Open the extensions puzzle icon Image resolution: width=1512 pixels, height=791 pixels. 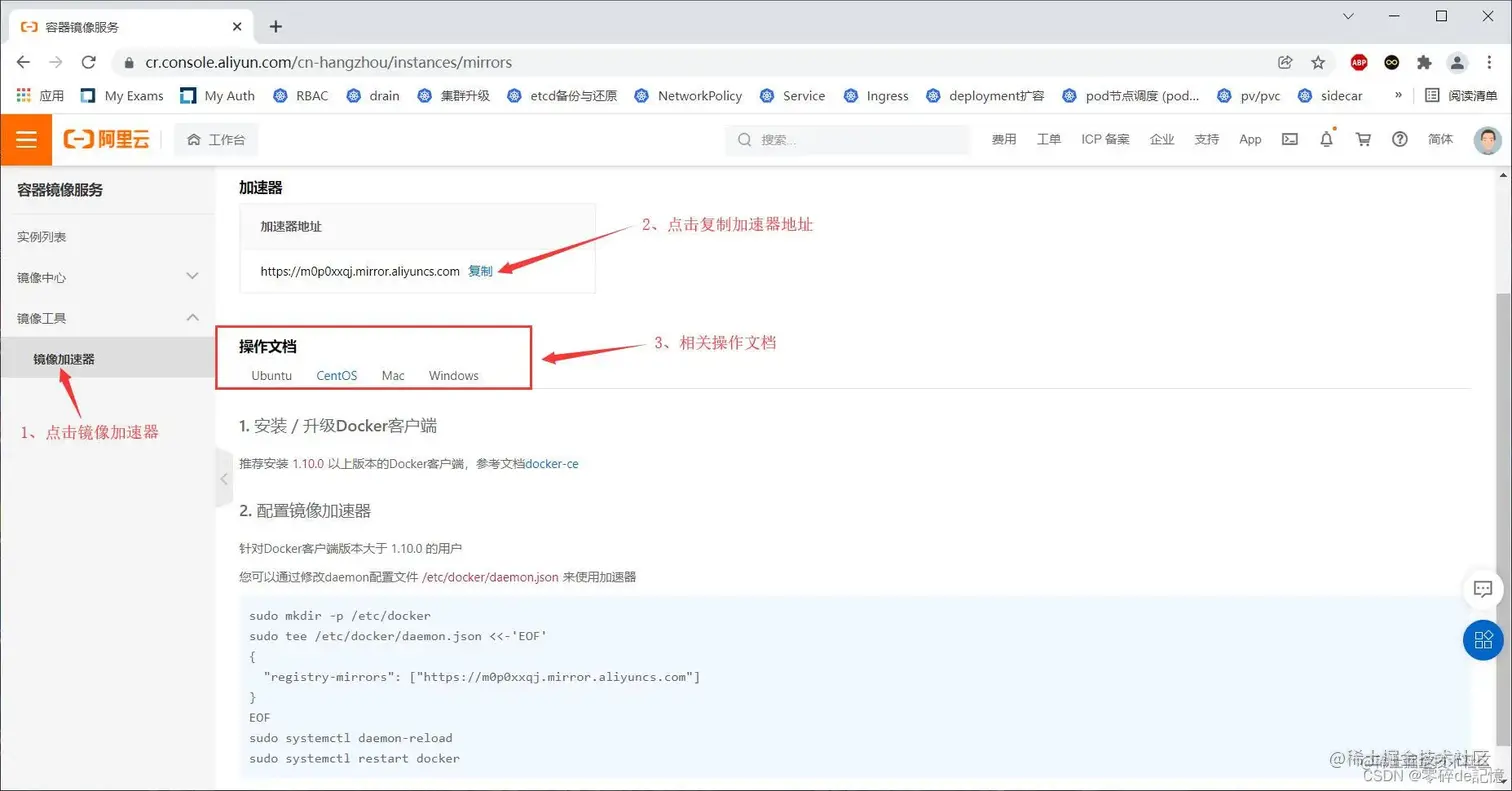pyautogui.click(x=1425, y=62)
